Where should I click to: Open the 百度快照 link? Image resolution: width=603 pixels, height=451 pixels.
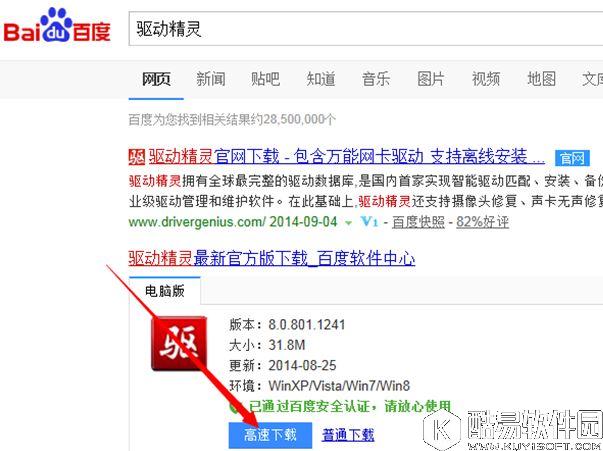point(418,222)
